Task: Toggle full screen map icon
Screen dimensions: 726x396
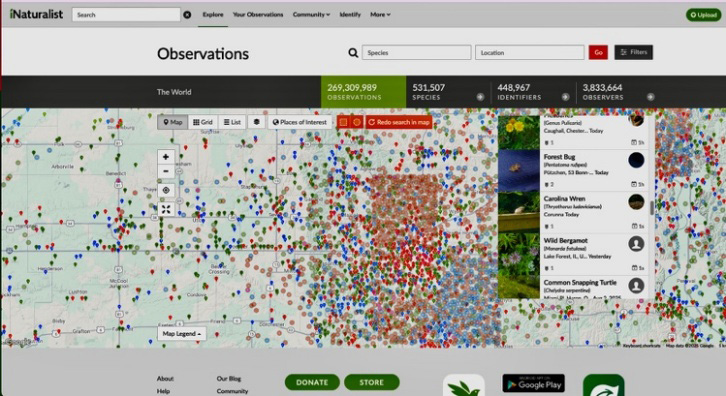Action: [x=166, y=209]
